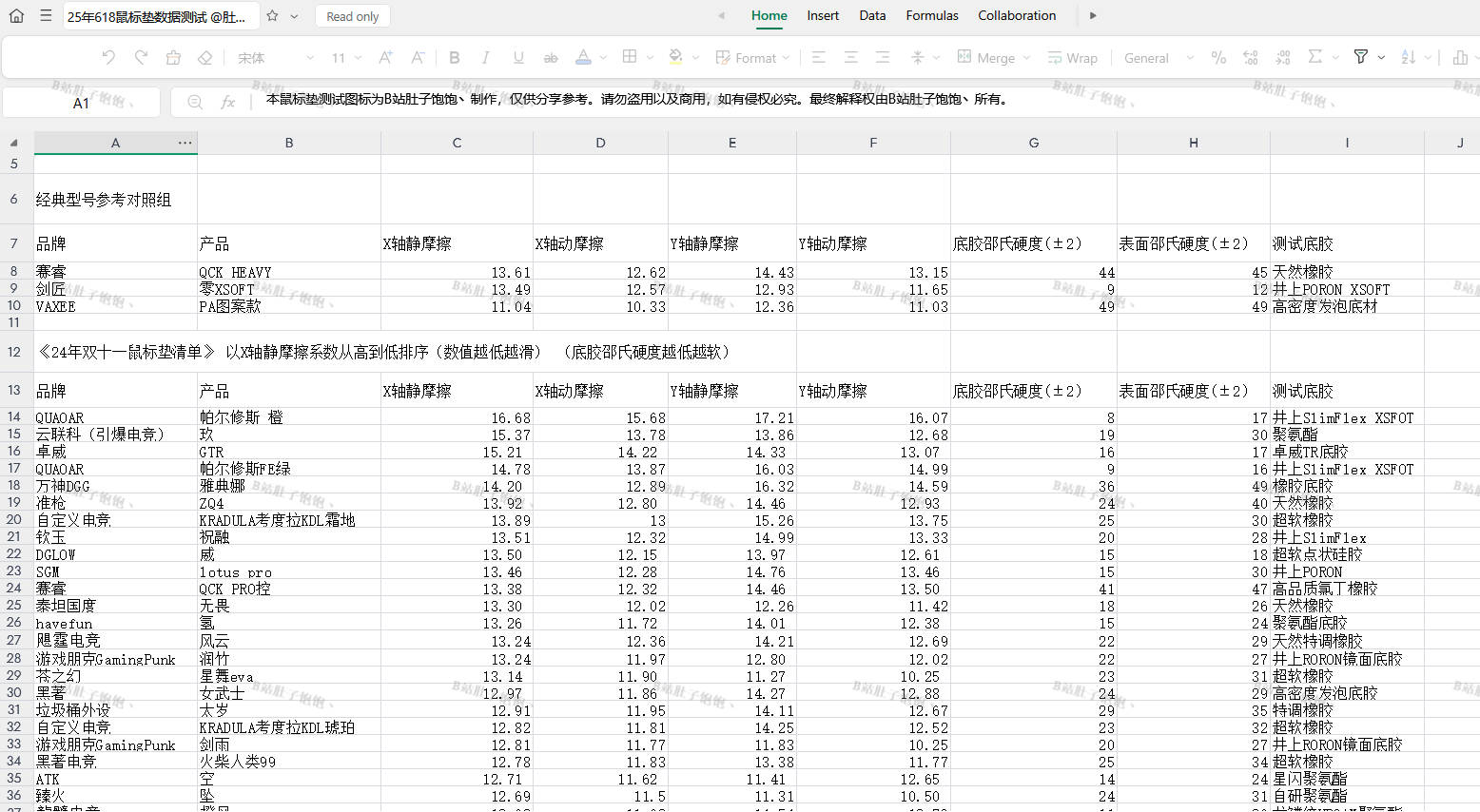Toggle Strikethrough formatting
Image resolution: width=1480 pixels, height=812 pixels.
tap(551, 58)
